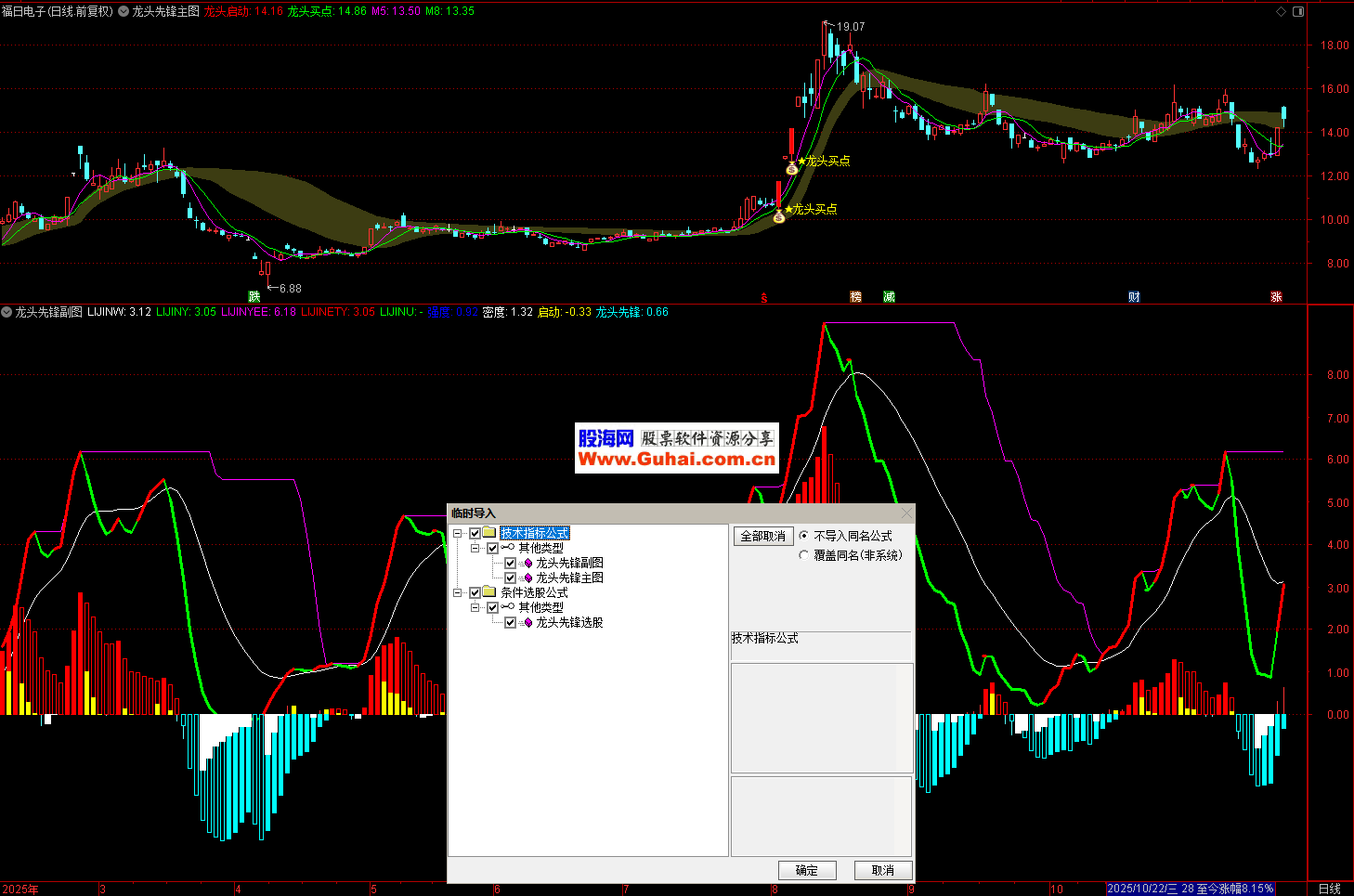Click the window layout icon top right
The image size is (1354, 896).
pos(1298,11)
